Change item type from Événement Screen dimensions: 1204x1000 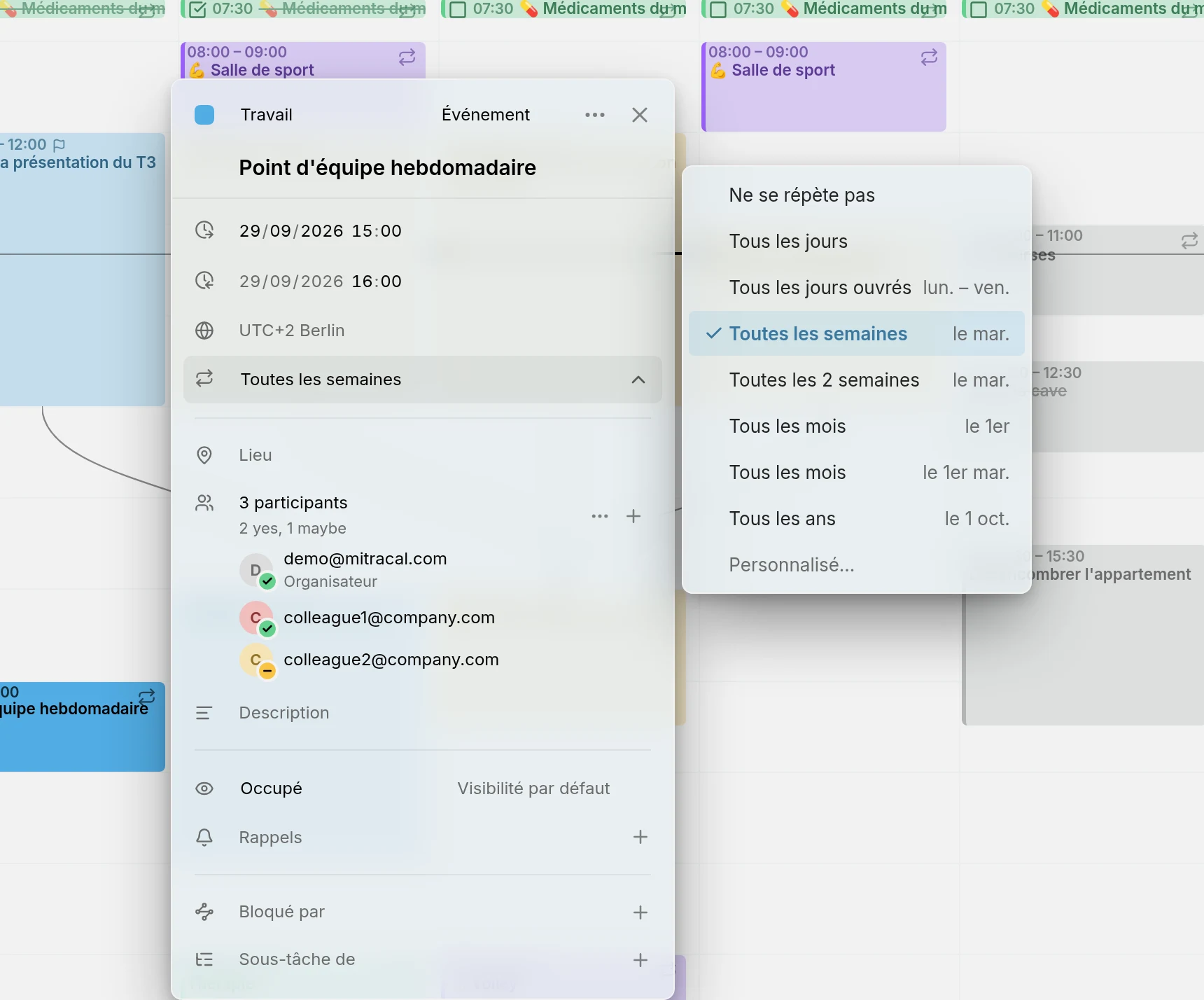486,115
